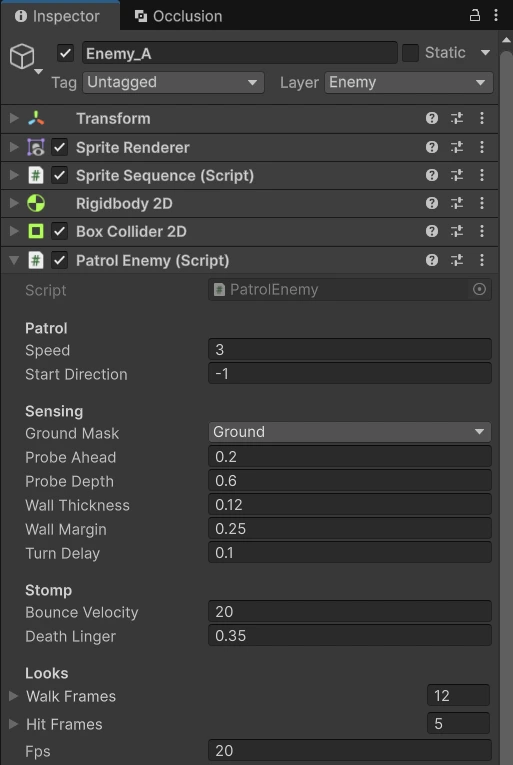
Task: Disable the Box Collider 2D checkbox
Action: click(60, 231)
